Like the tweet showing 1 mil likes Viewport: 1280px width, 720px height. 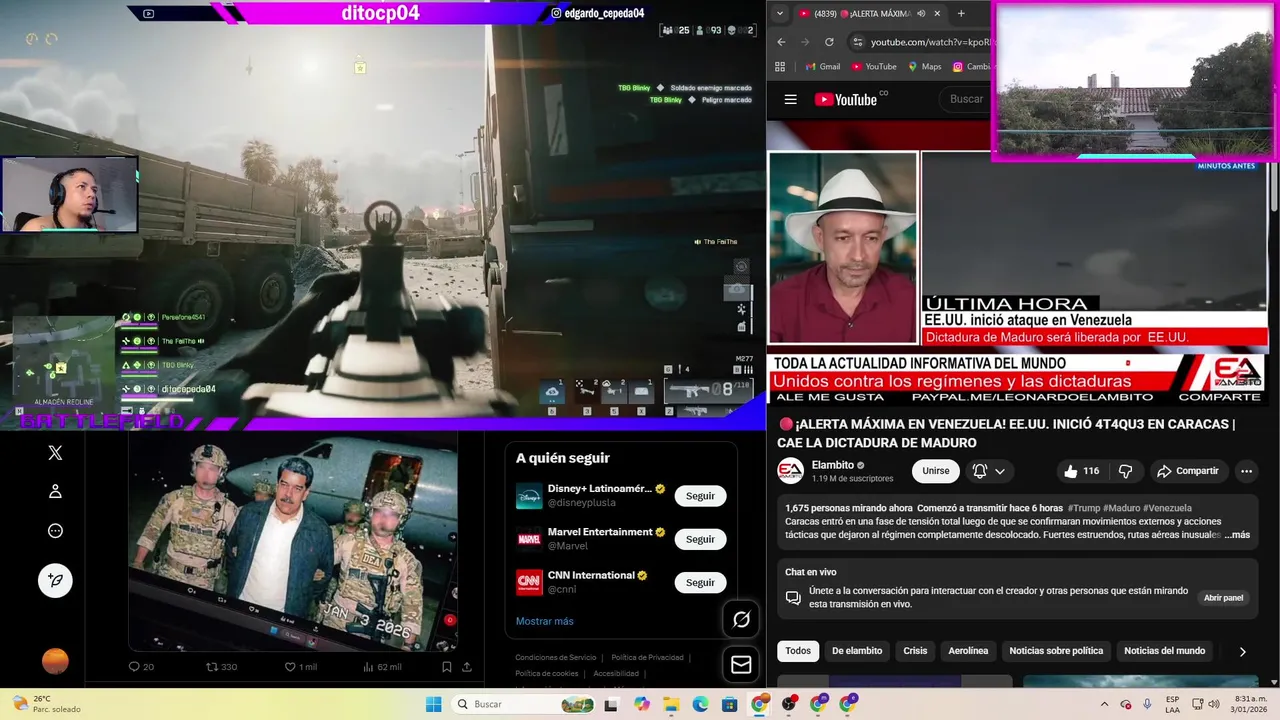pos(301,667)
